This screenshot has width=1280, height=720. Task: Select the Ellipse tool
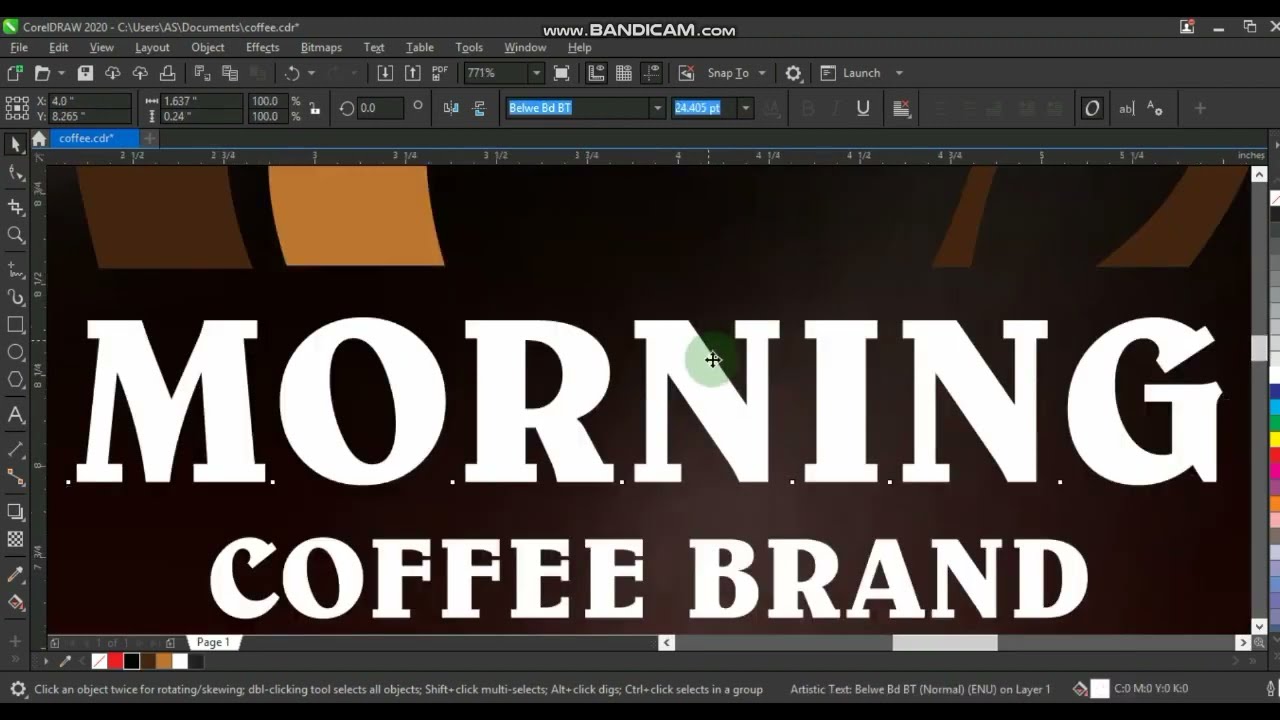[x=15, y=352]
